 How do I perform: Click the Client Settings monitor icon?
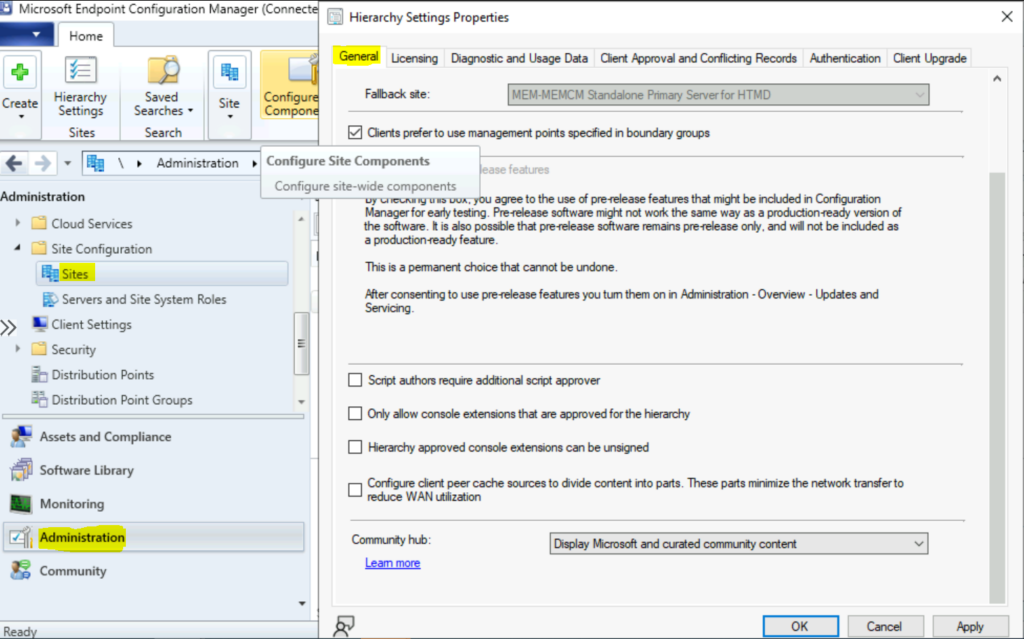(x=39, y=324)
